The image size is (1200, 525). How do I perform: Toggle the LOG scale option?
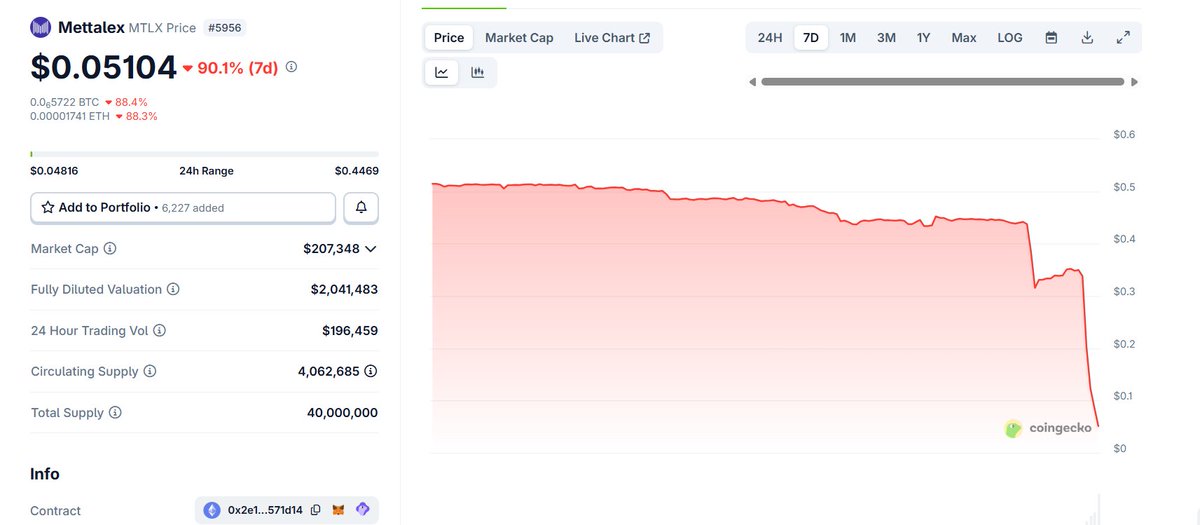point(1010,38)
